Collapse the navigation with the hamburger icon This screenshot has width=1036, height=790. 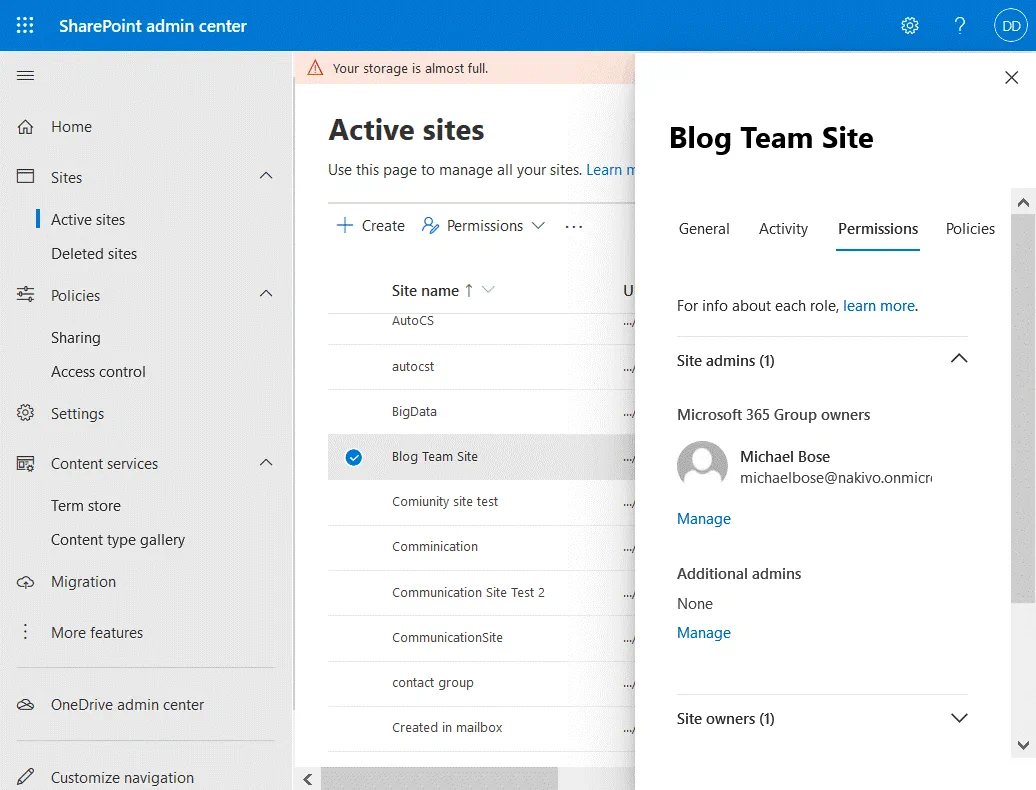coord(25,75)
